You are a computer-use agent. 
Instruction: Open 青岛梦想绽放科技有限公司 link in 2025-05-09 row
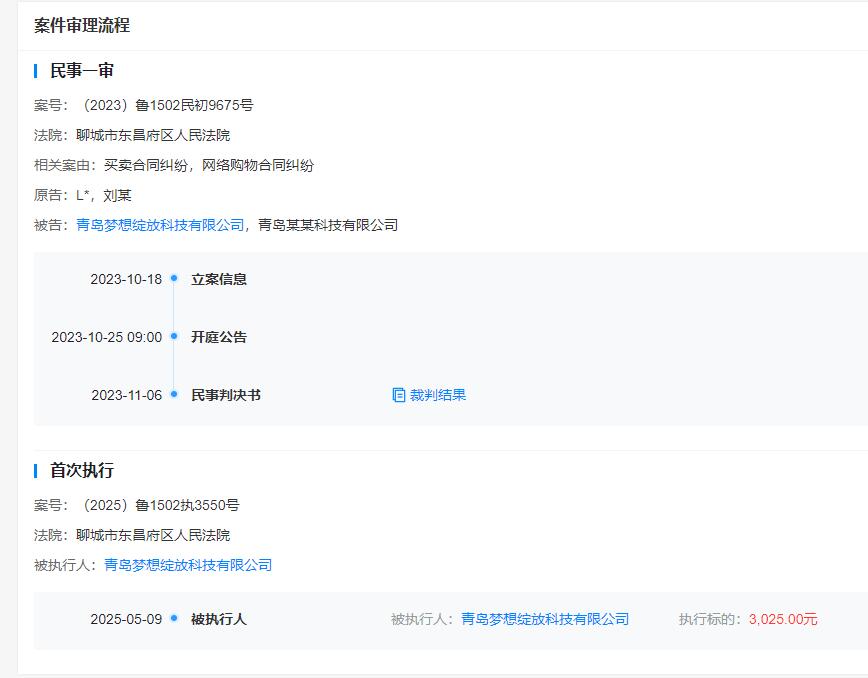coord(545,619)
